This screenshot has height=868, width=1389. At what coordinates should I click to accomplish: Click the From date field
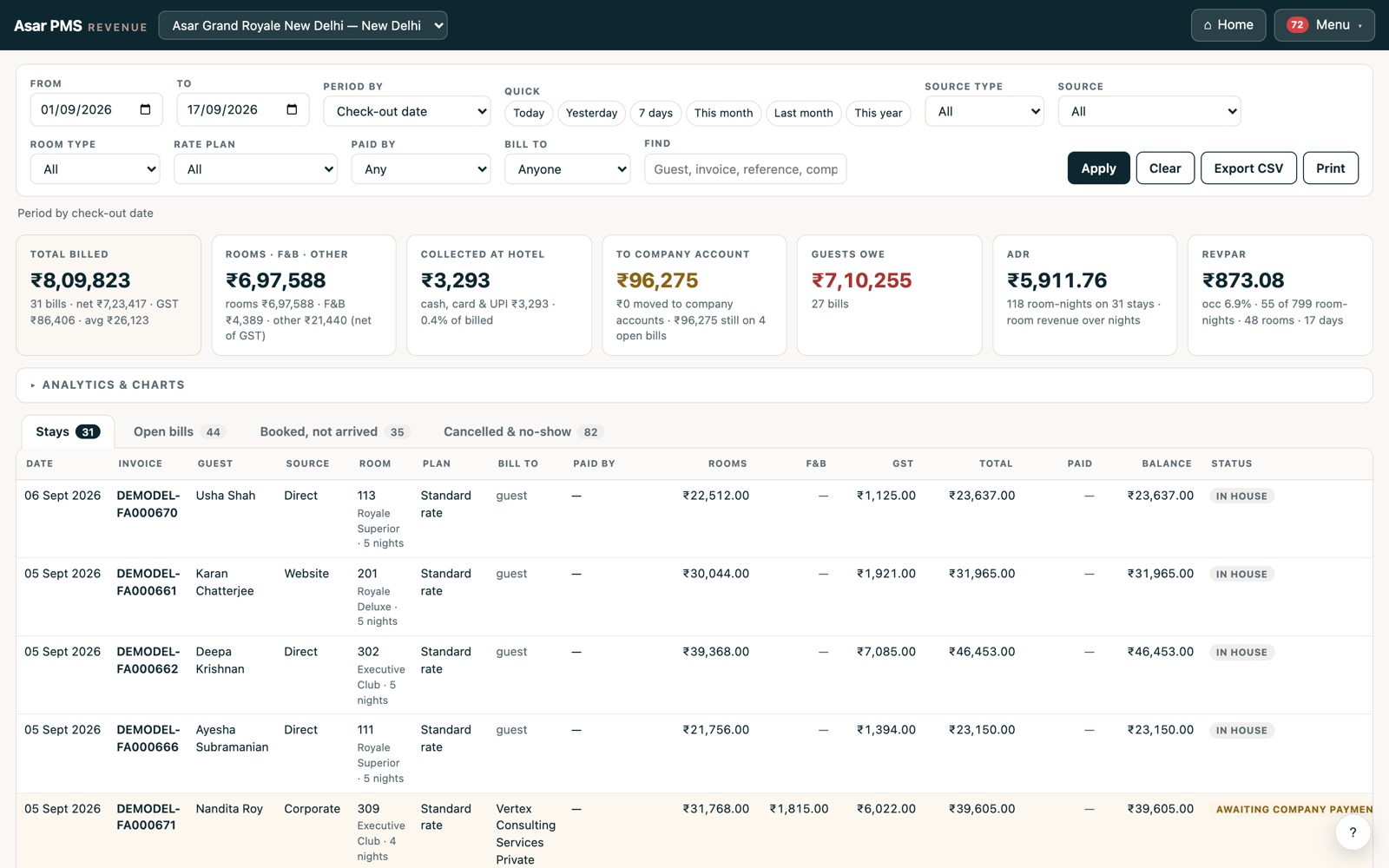point(96,110)
